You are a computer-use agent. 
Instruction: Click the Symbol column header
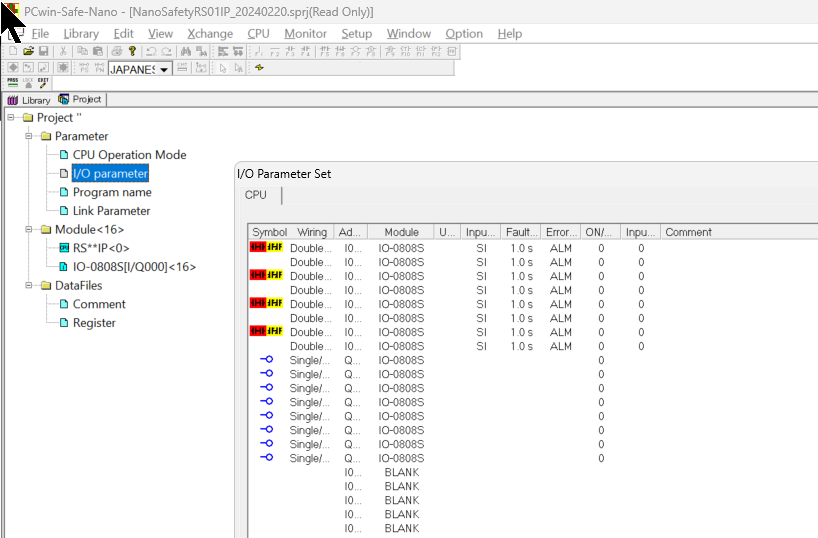pos(269,232)
